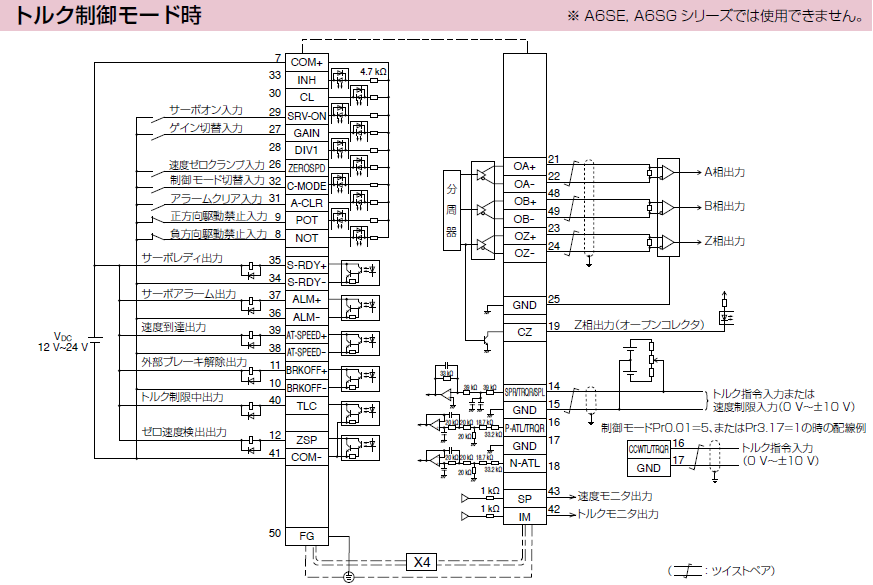This screenshot has width=873, height=585.
Task: Click the サーボレディ出力 label
Action: click(x=182, y=258)
